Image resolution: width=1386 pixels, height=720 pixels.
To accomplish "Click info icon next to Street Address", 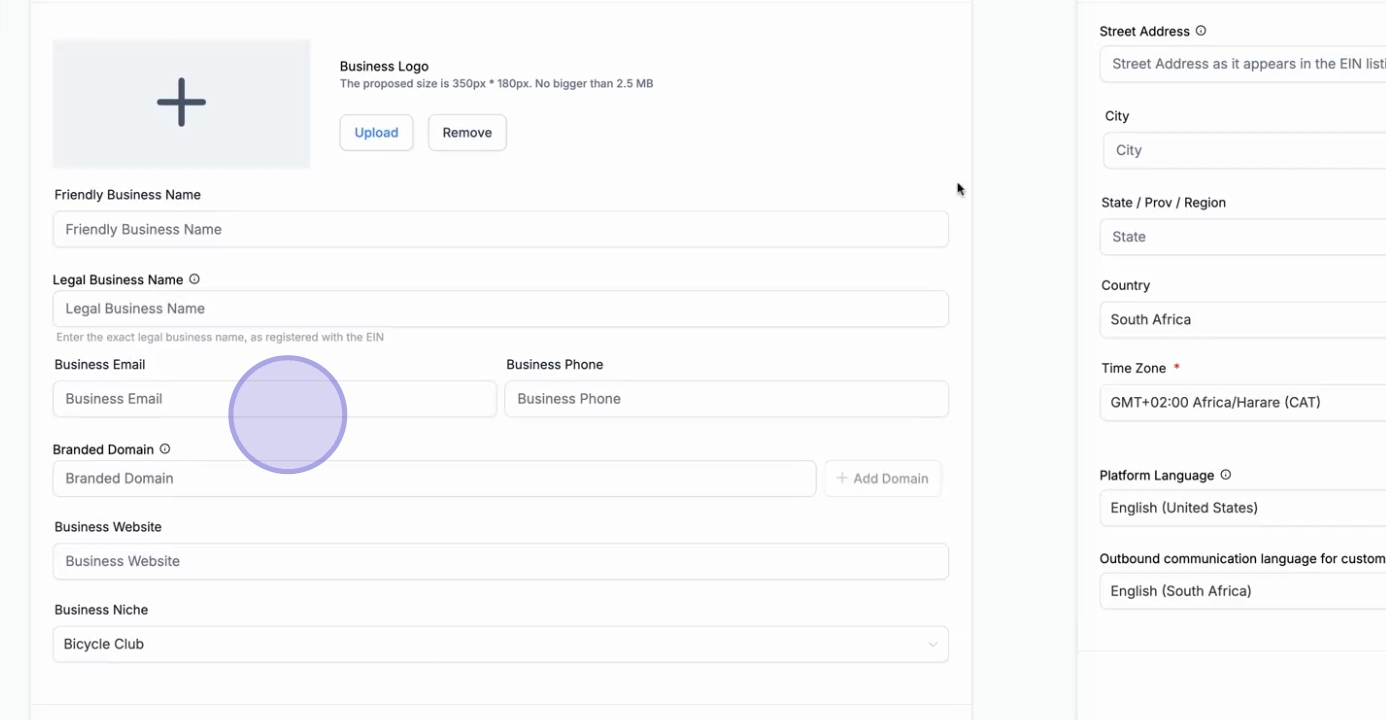I will (x=1201, y=31).
